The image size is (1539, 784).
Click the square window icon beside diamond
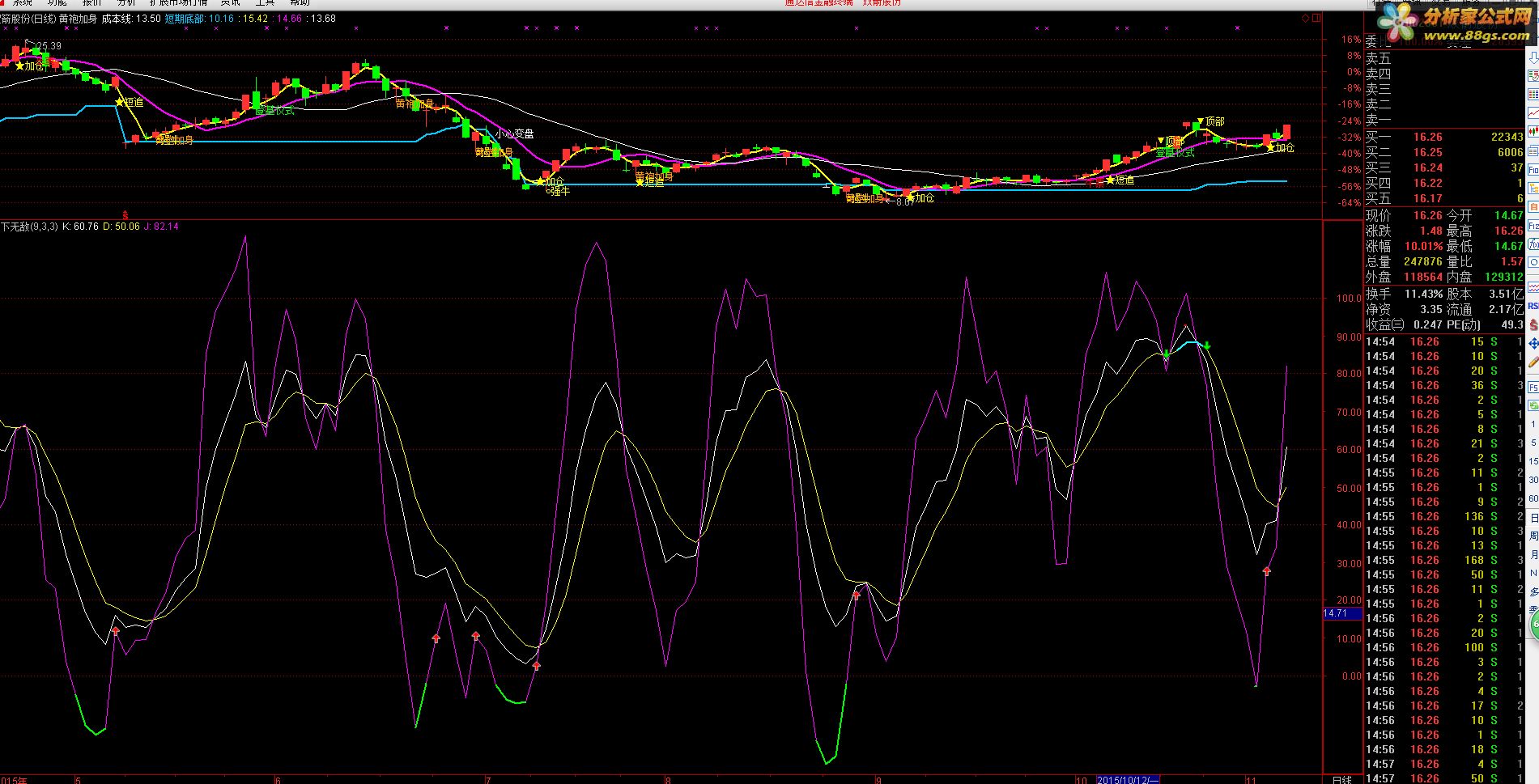(x=1318, y=18)
